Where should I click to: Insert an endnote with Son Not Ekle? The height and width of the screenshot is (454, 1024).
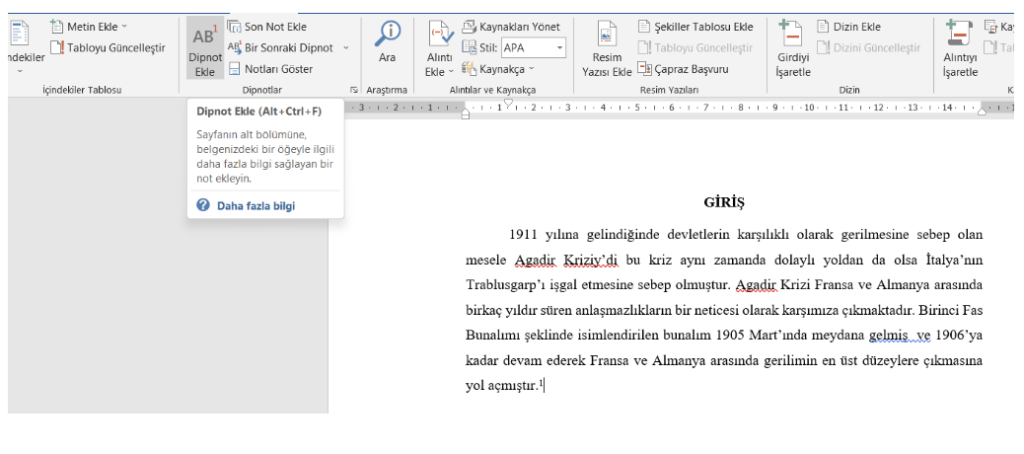click(270, 26)
